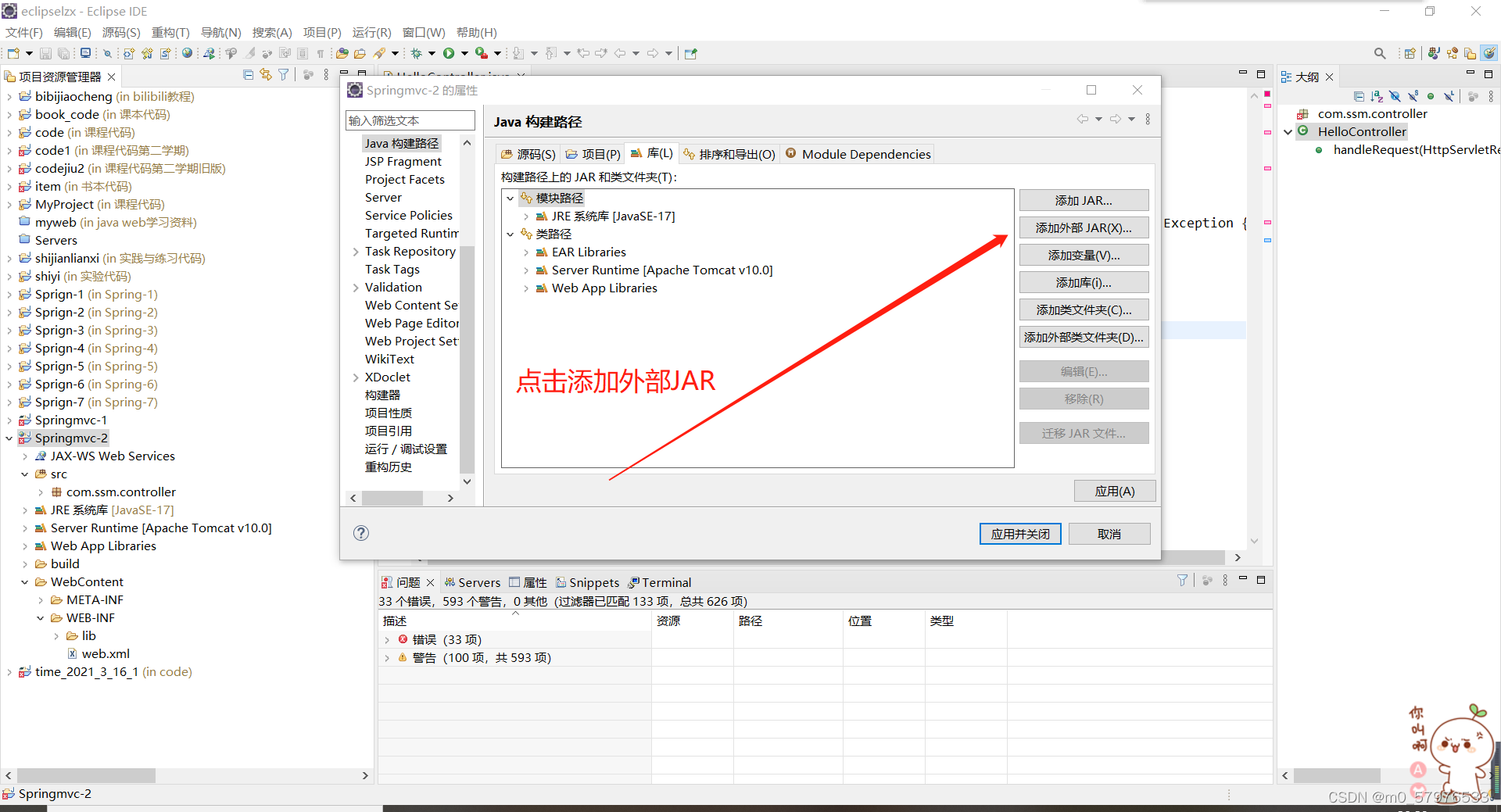Screen dimensions: 1501x812
Task: Open the dropdown arrow next to the Run button
Action: pos(464,53)
